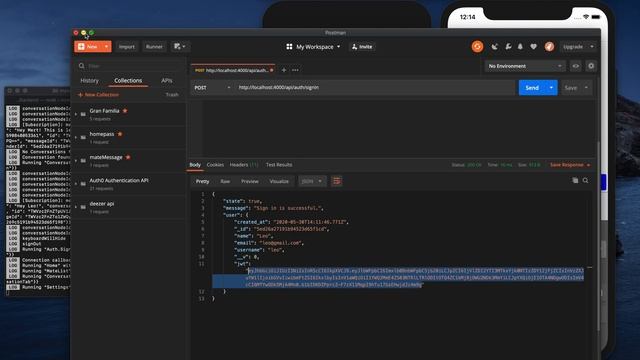Switch to the History tab

89,80
